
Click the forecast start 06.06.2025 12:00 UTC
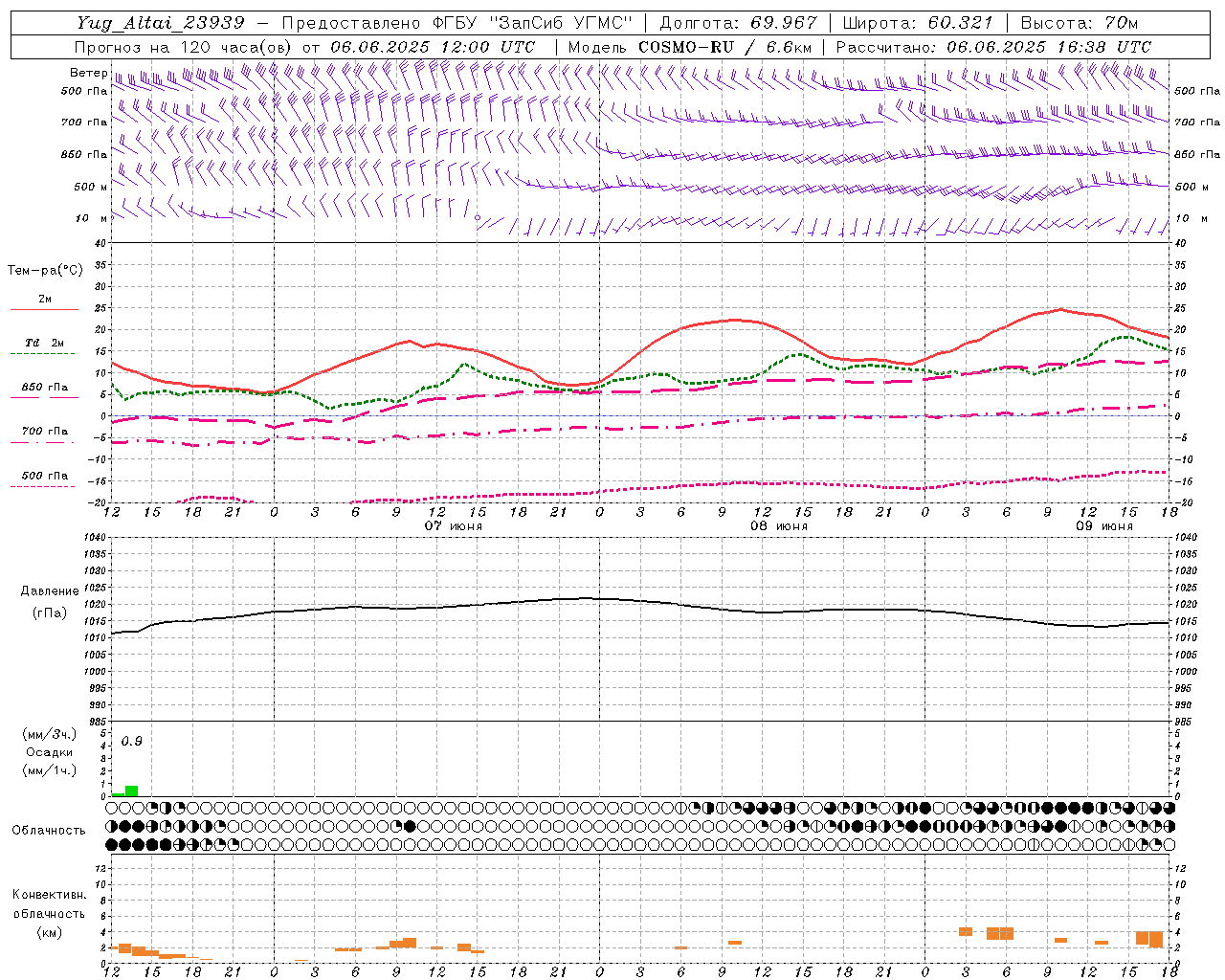point(433,47)
